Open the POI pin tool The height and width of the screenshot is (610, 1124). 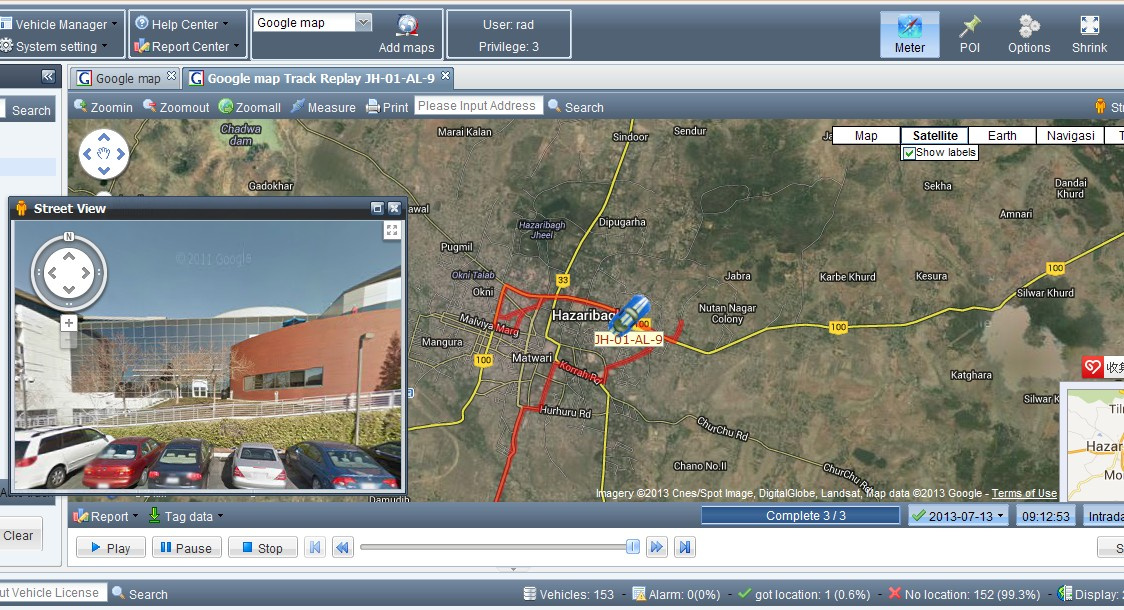pos(970,34)
